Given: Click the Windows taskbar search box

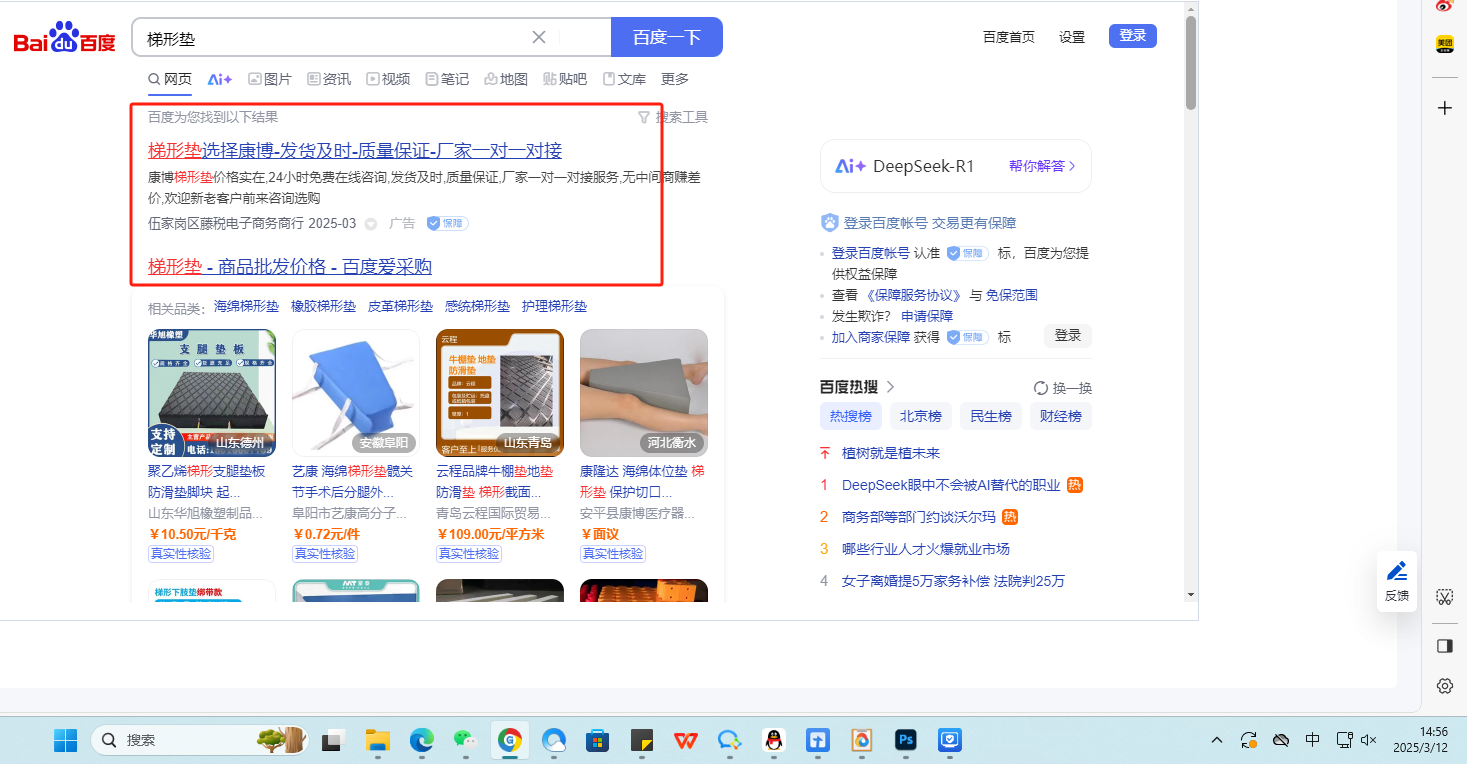Looking at the screenshot, I should pyautogui.click(x=200, y=740).
